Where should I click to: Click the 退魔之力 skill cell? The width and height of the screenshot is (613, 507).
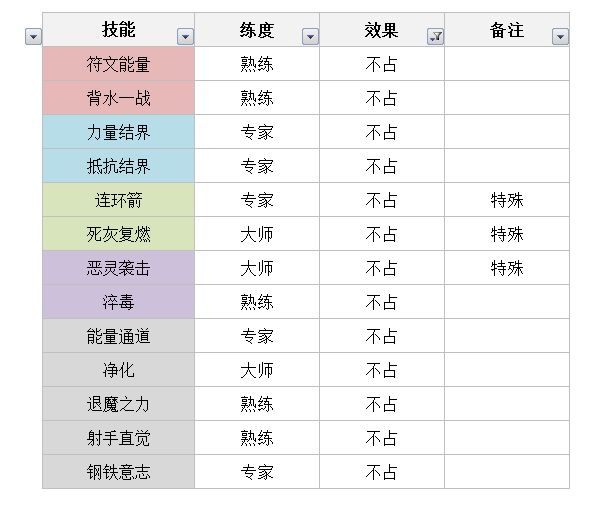click(x=118, y=405)
